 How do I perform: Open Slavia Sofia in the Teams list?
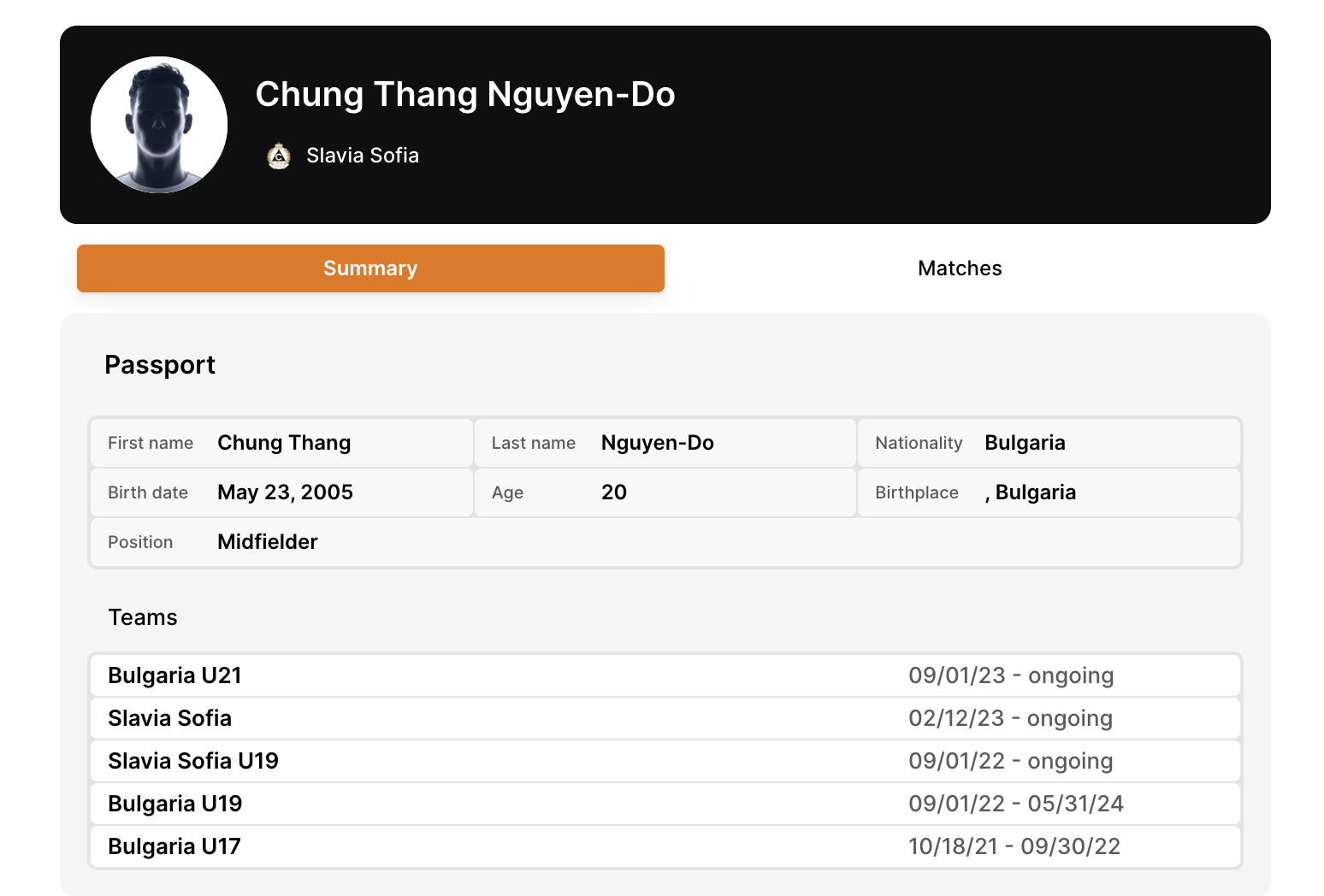pos(170,718)
